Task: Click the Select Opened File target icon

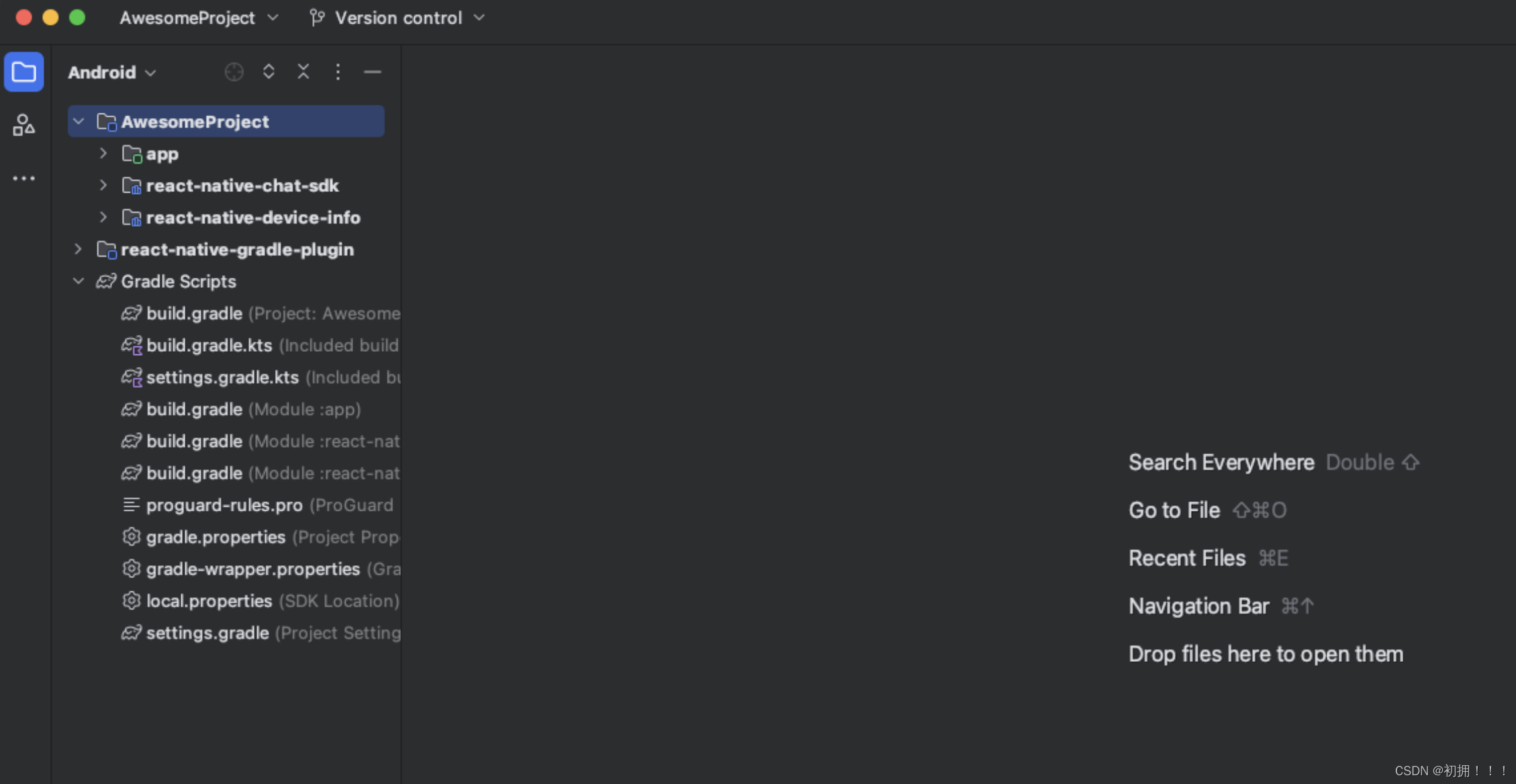Action: click(x=234, y=72)
